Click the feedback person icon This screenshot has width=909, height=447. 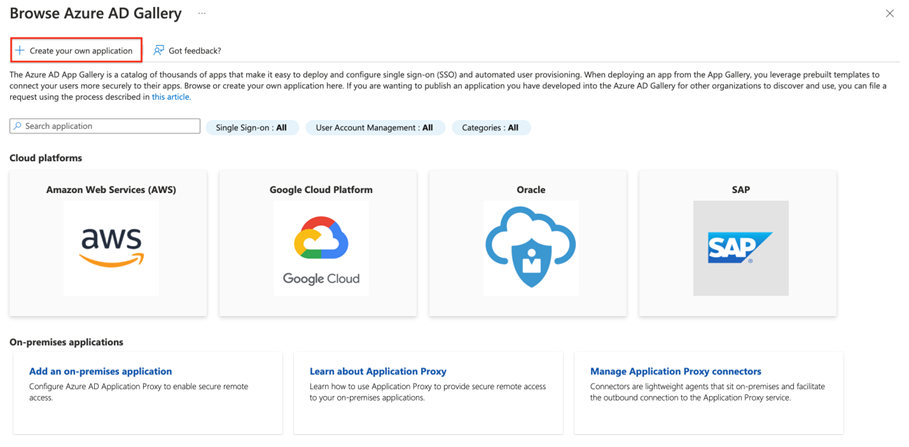coord(159,50)
